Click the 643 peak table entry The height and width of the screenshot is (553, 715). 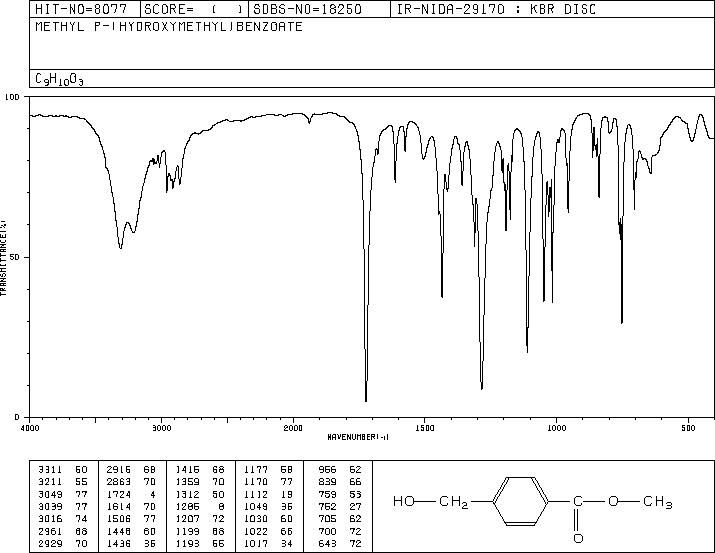(327, 544)
